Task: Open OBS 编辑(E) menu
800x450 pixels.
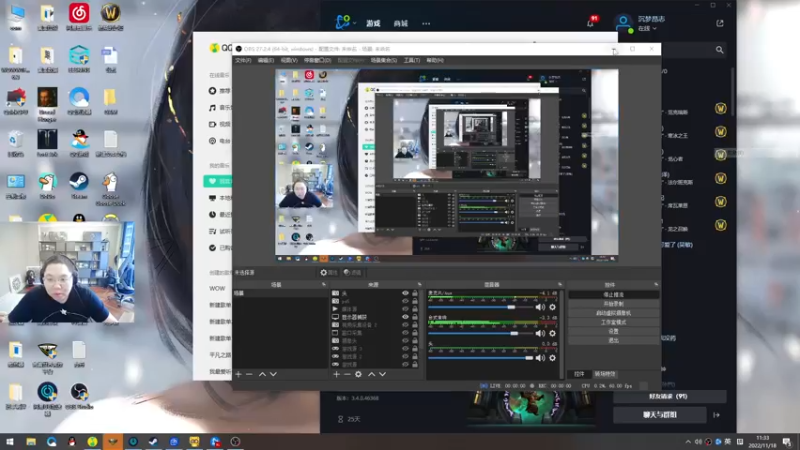Action: click(x=265, y=60)
